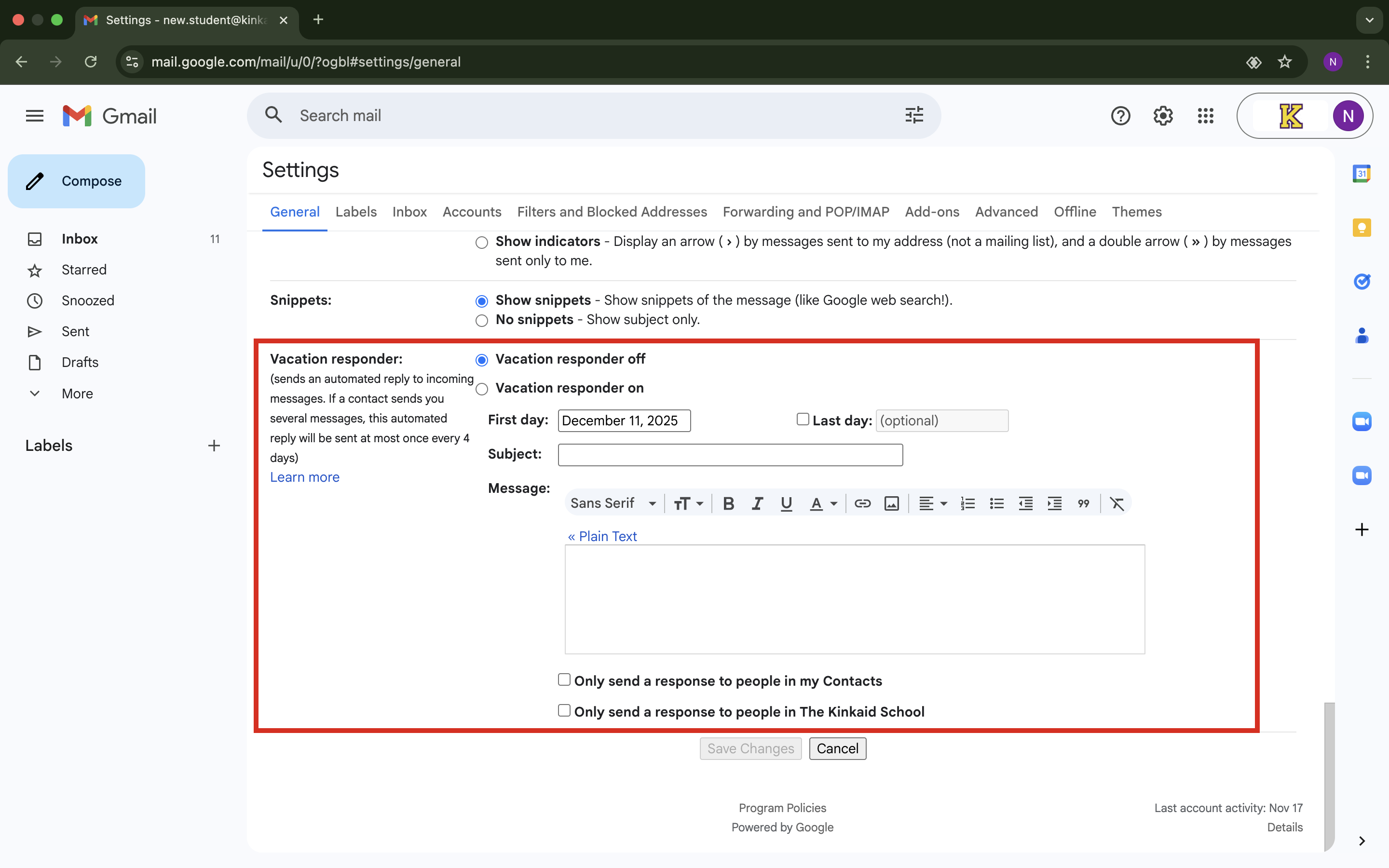Image resolution: width=1389 pixels, height=868 pixels.
Task: Open the Themes settings tab
Action: coord(1136,212)
